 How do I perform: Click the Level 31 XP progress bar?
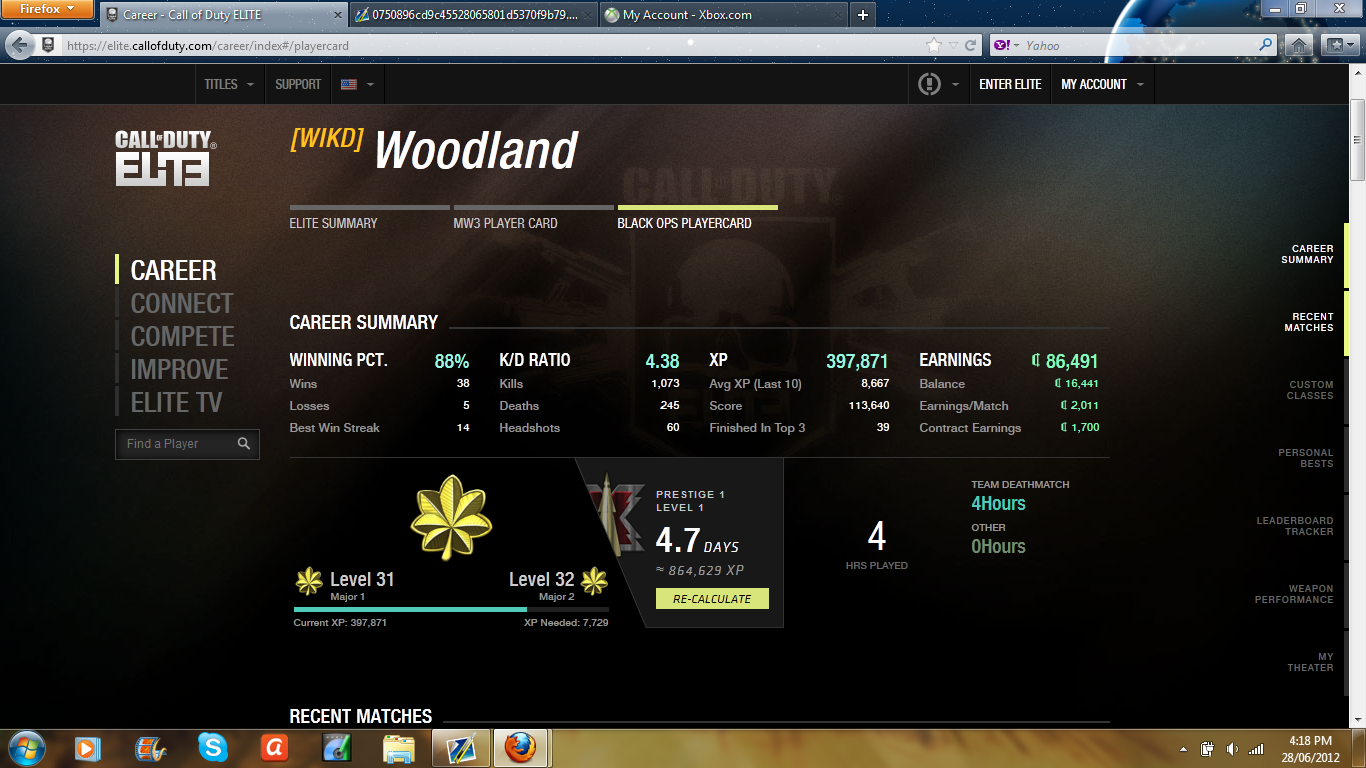coord(451,609)
